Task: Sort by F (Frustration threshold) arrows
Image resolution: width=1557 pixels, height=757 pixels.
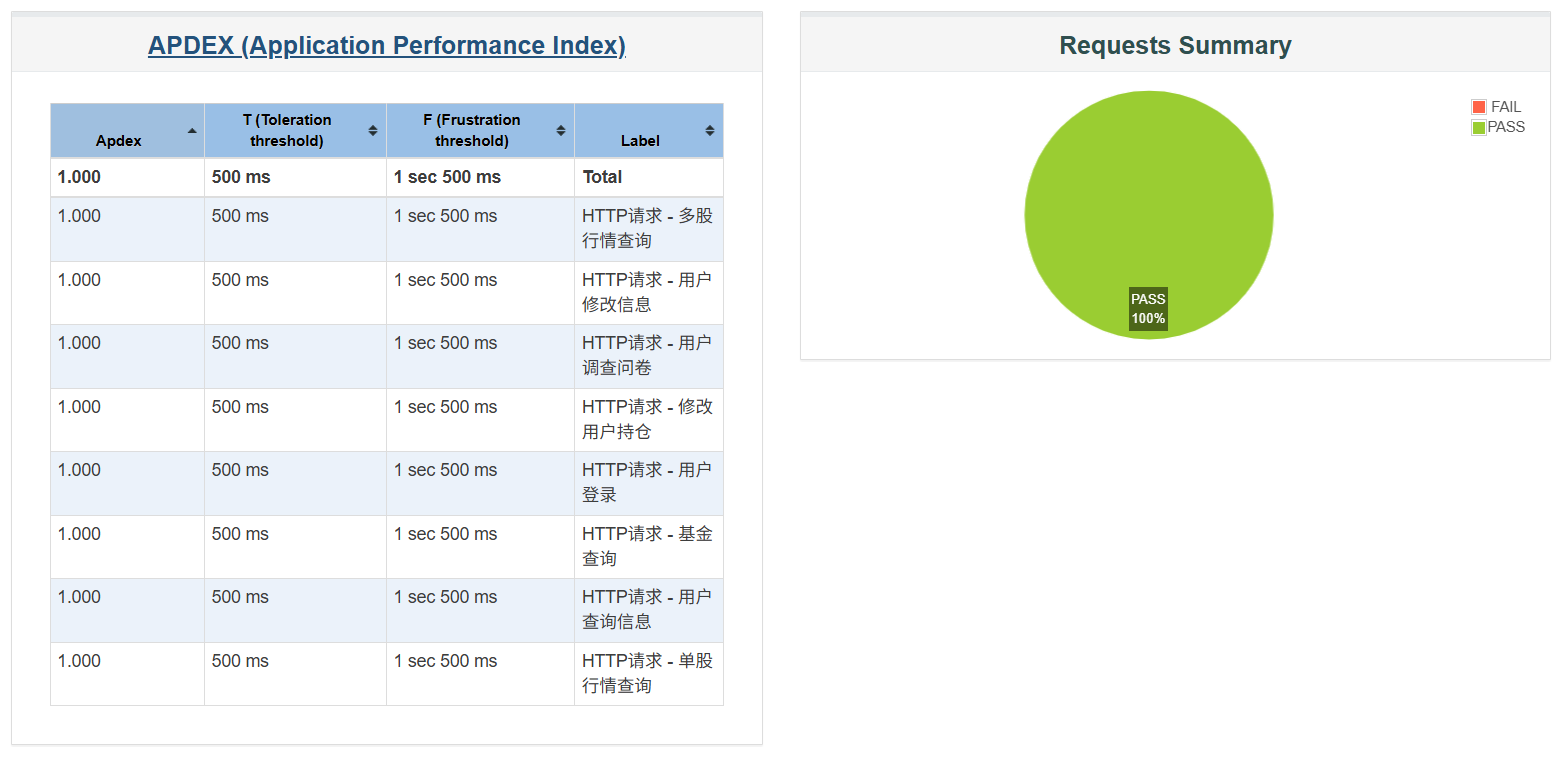Action: tap(561, 131)
